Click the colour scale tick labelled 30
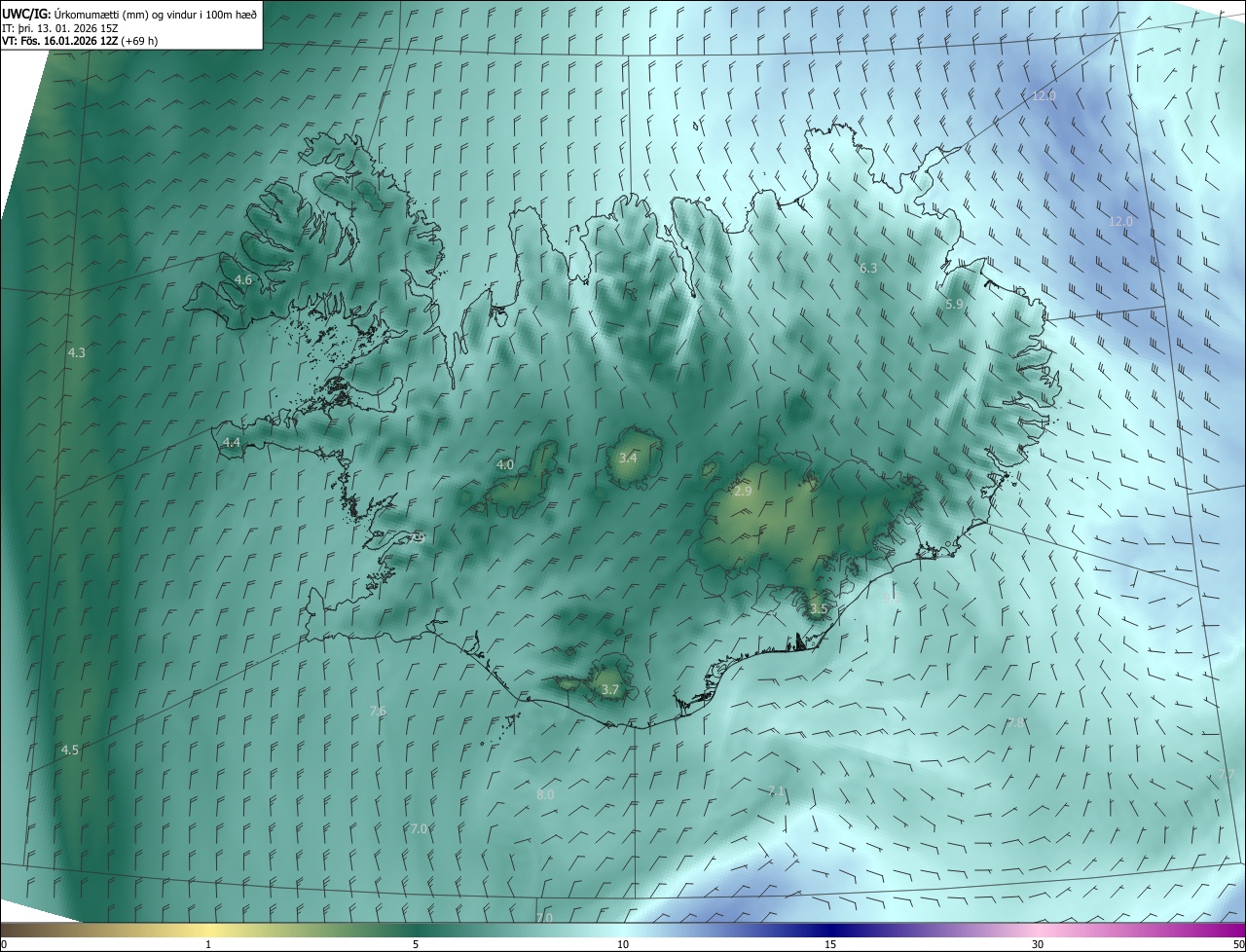This screenshot has height=952, width=1246. pyautogui.click(x=1038, y=944)
